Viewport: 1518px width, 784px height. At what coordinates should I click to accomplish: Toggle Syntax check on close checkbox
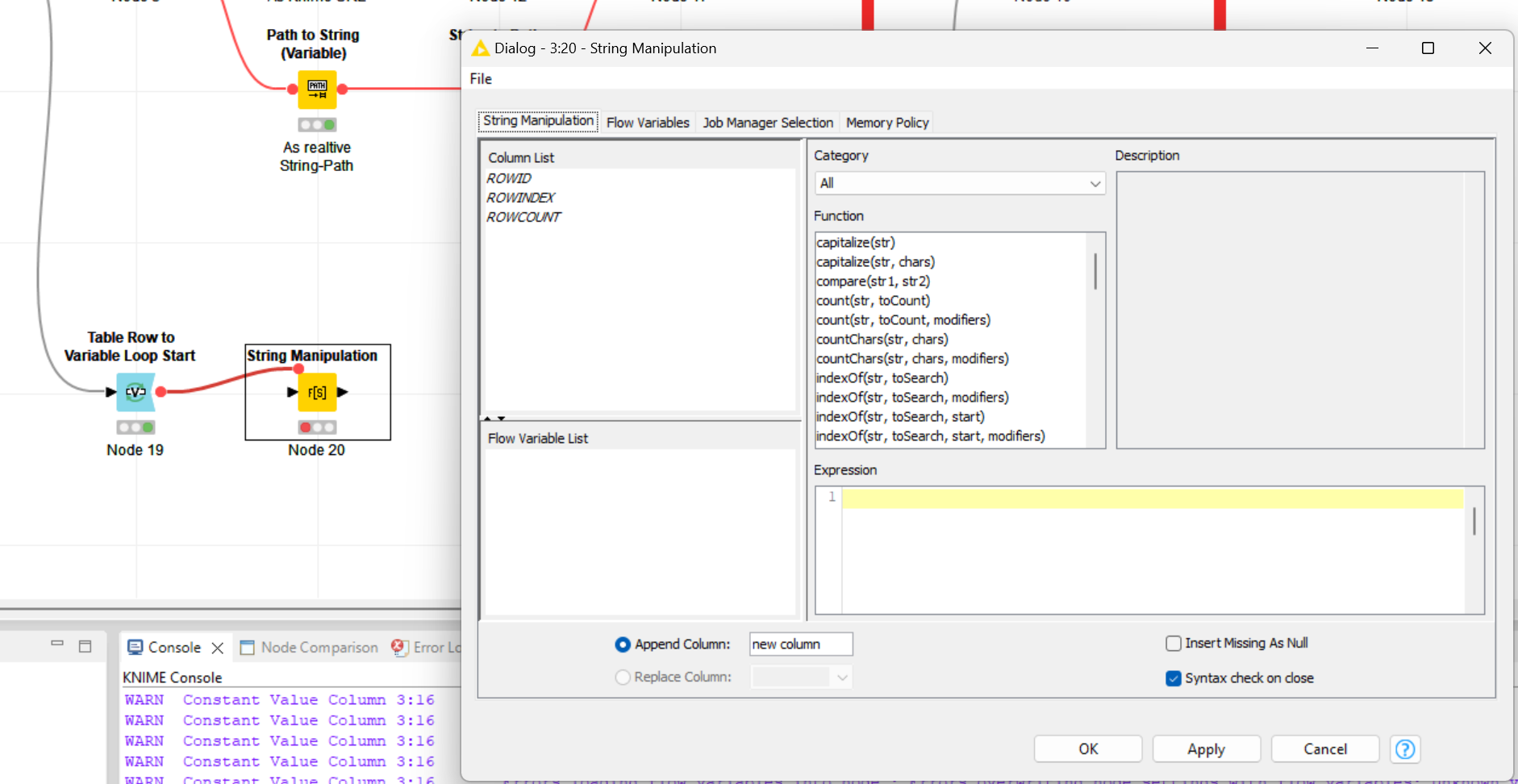coord(1174,678)
